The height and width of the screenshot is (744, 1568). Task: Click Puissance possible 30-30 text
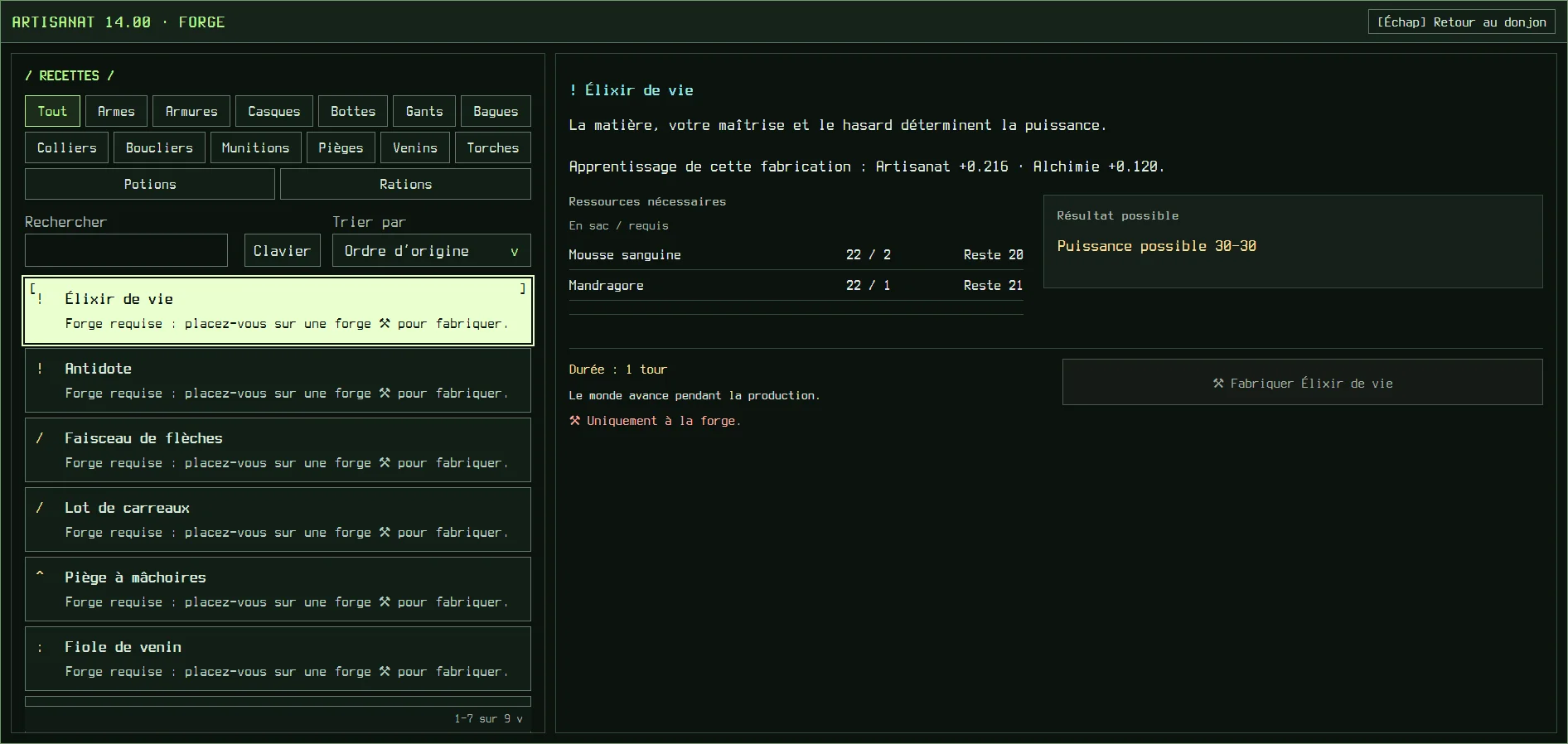pos(1156,246)
